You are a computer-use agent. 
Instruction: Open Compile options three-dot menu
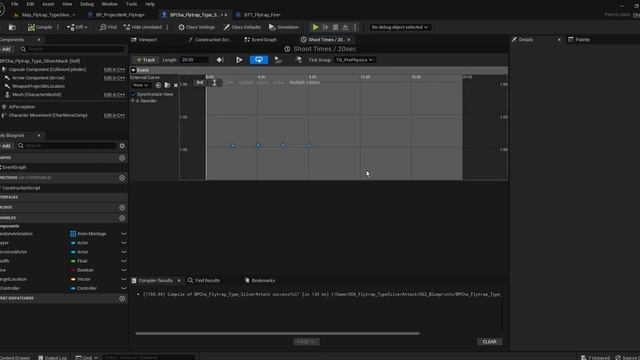click(58, 27)
